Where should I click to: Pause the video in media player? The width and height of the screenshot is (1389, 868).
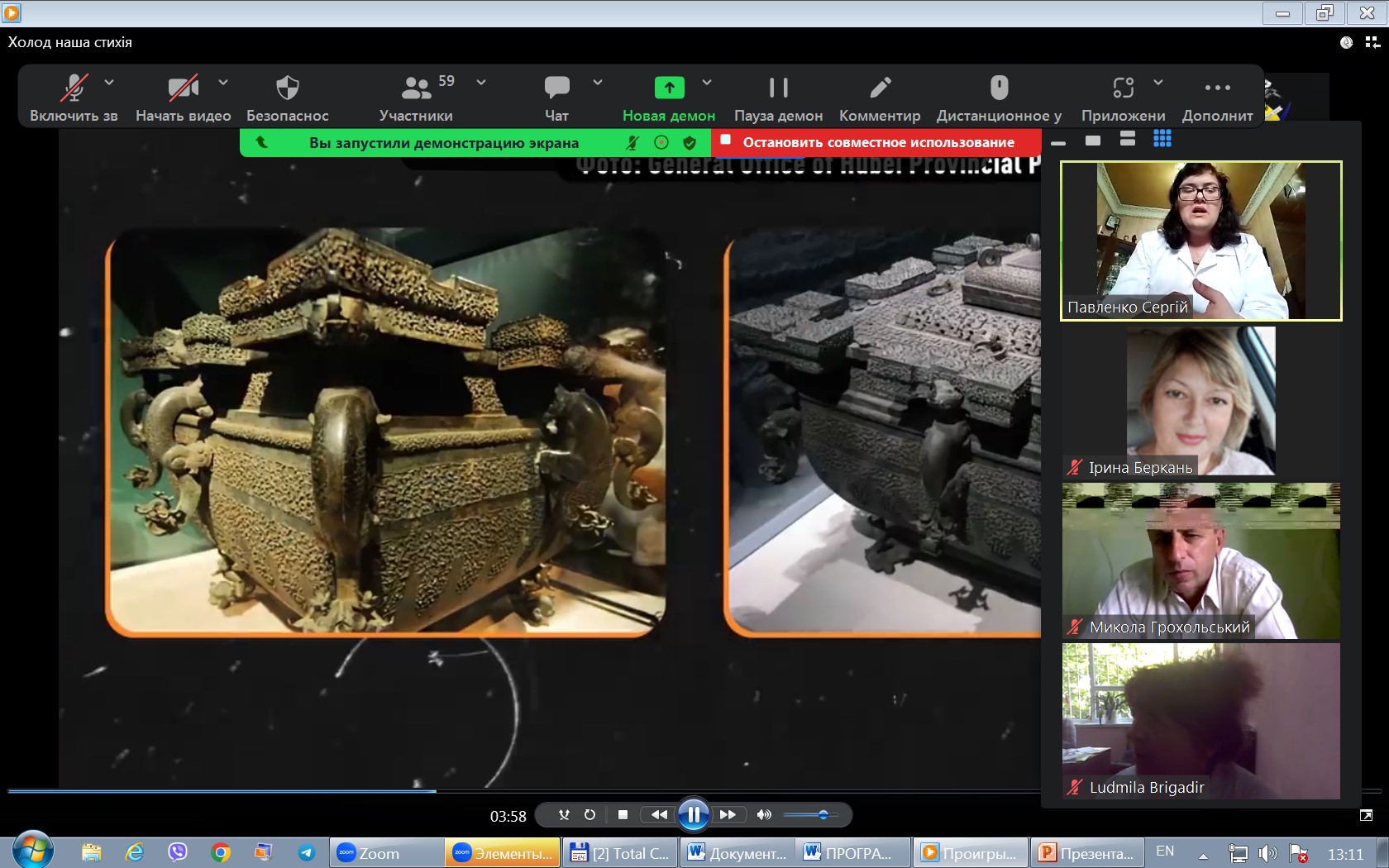693,815
